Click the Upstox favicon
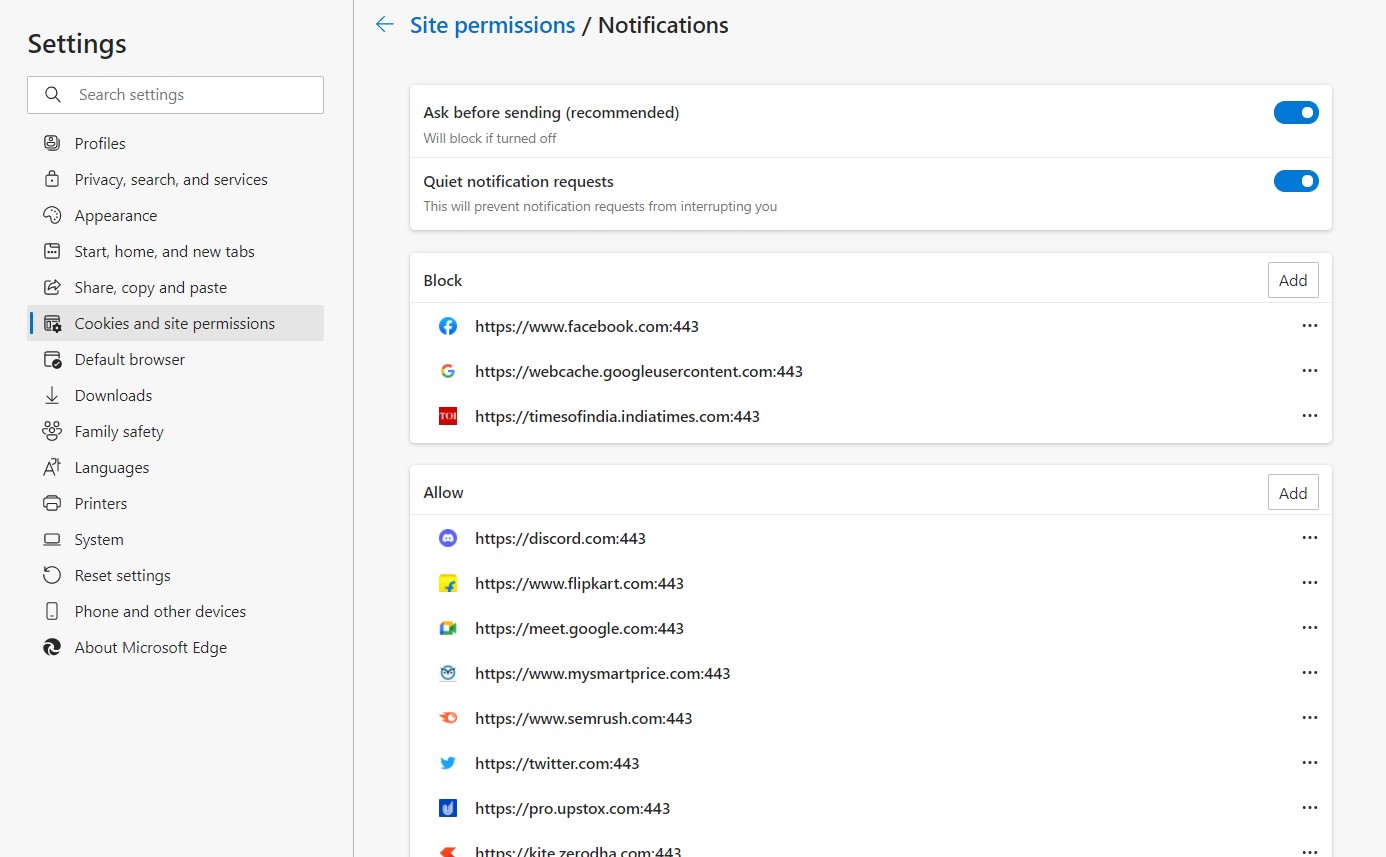Viewport: 1386px width, 857px height. pyautogui.click(x=448, y=808)
